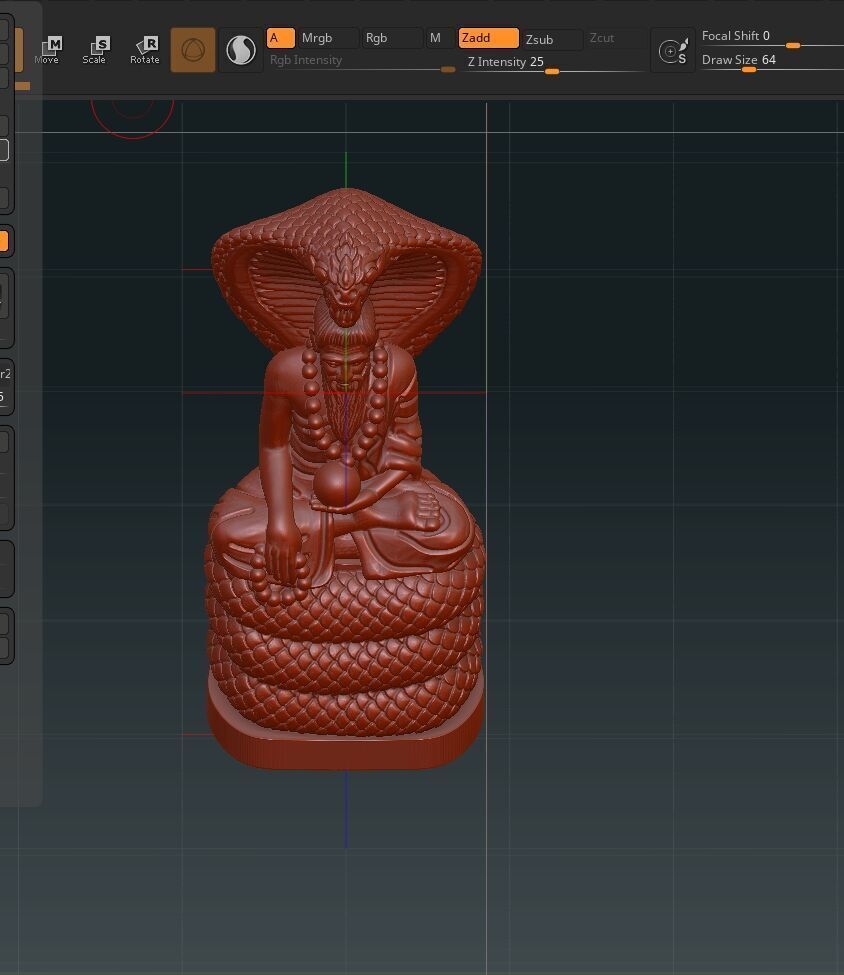Viewport: 844px width, 975px height.
Task: Select the Rotate tool
Action: pyautogui.click(x=145, y=50)
